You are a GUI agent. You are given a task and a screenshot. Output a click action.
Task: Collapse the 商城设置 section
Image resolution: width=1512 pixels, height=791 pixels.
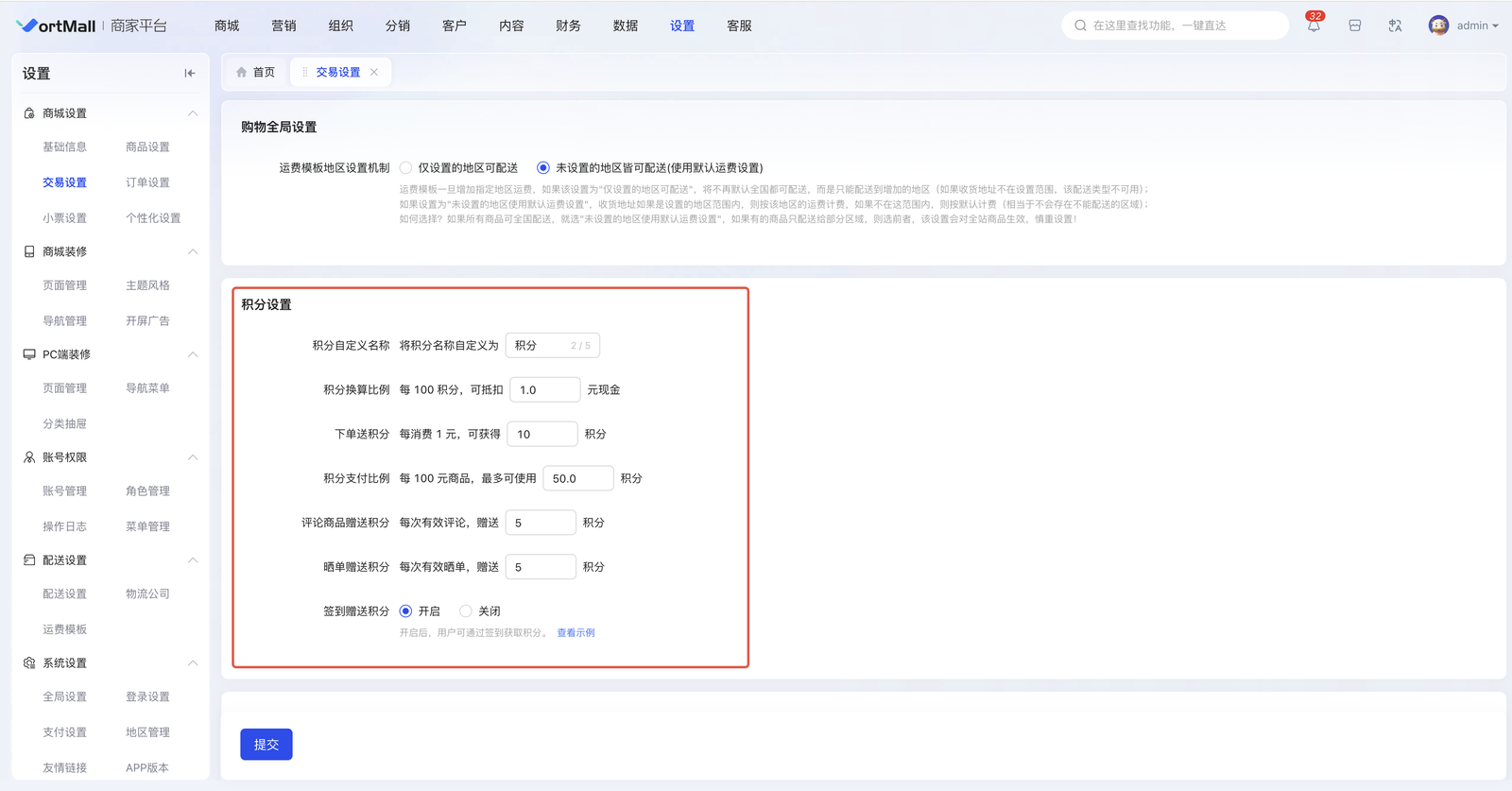coord(193,113)
